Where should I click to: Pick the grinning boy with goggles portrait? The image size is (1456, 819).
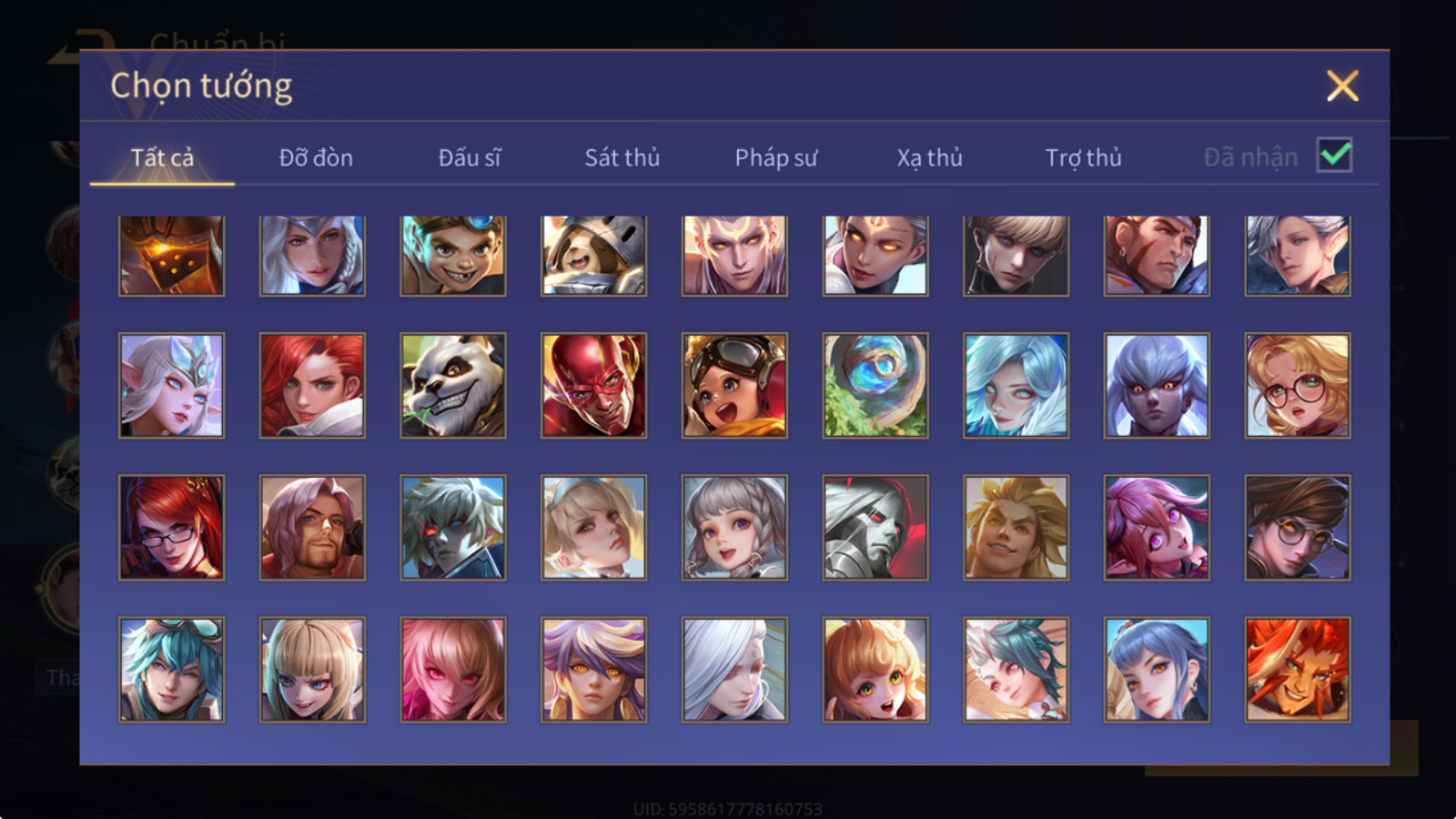click(x=453, y=256)
